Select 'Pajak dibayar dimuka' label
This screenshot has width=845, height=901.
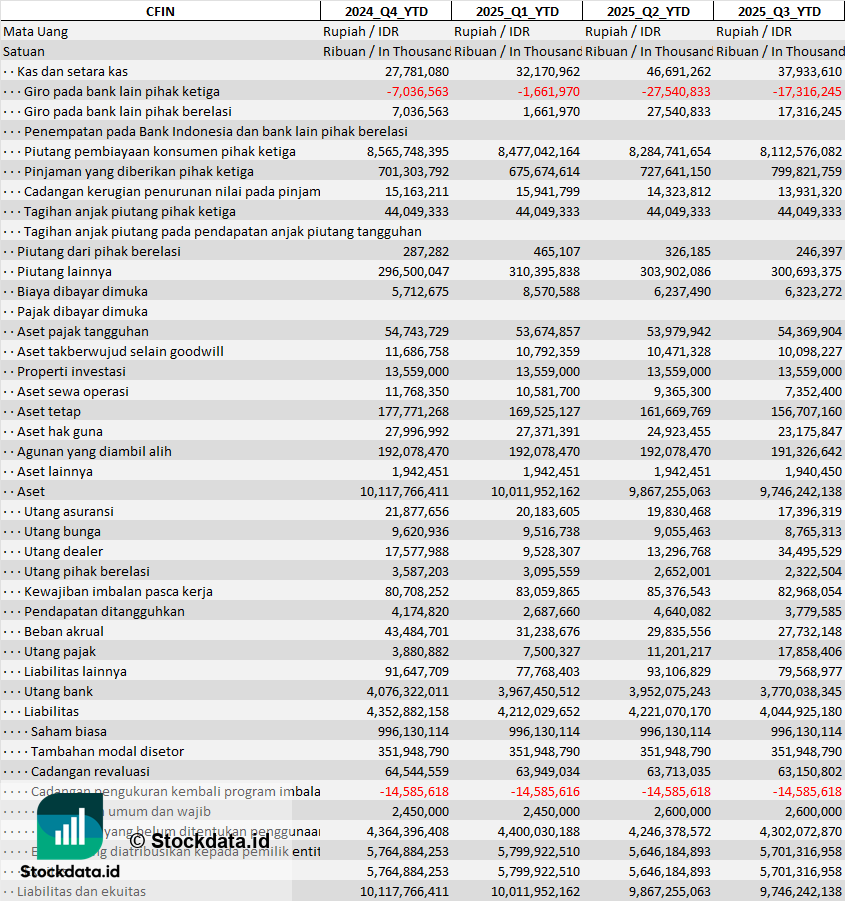(82, 311)
